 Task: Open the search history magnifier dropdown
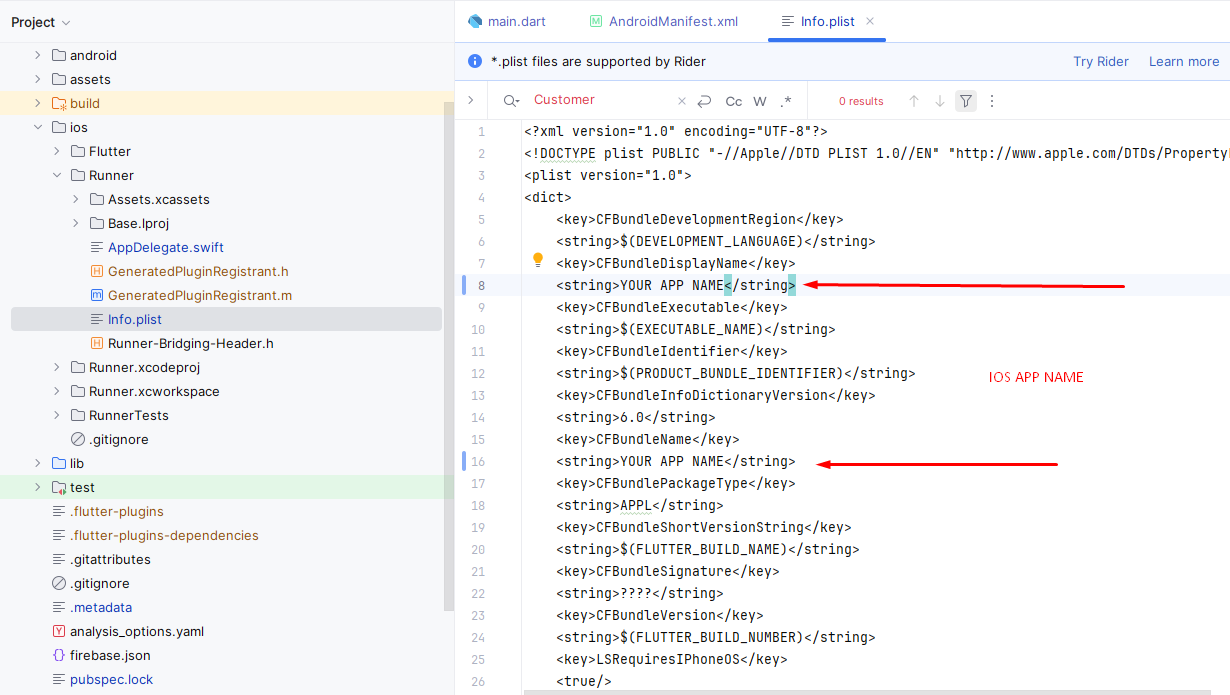[x=511, y=101]
